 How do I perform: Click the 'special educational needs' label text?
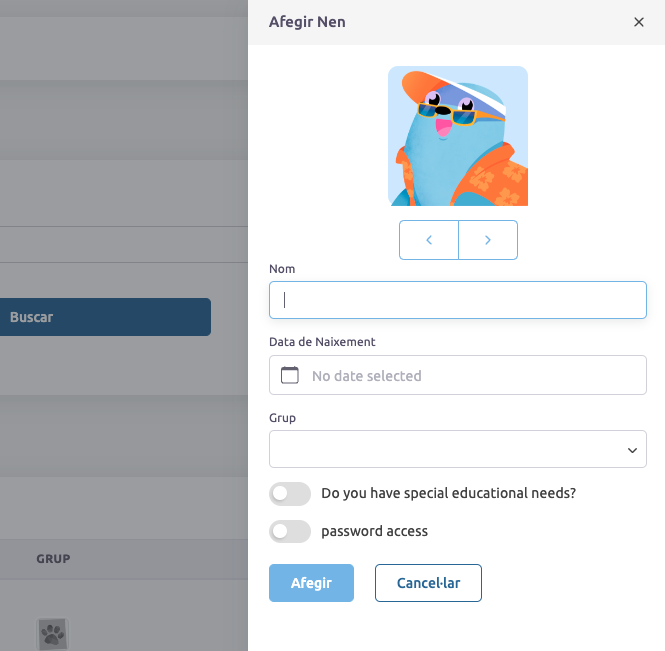(x=448, y=493)
